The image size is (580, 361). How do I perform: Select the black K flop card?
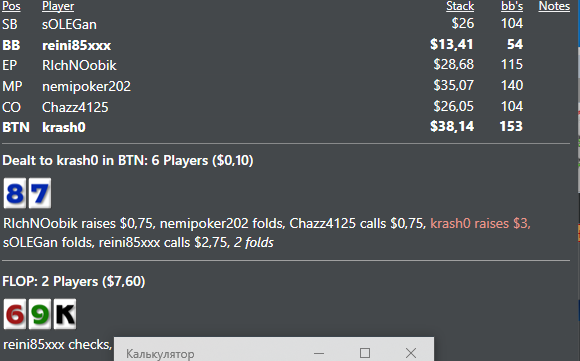coord(65,314)
